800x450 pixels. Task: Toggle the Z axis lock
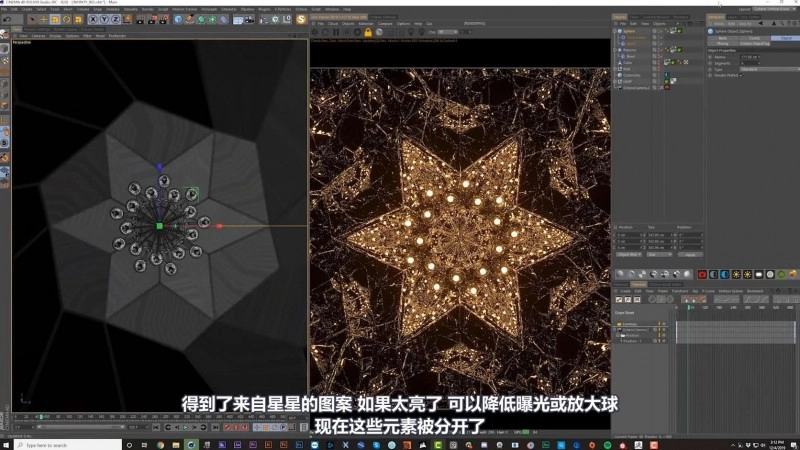[117, 19]
